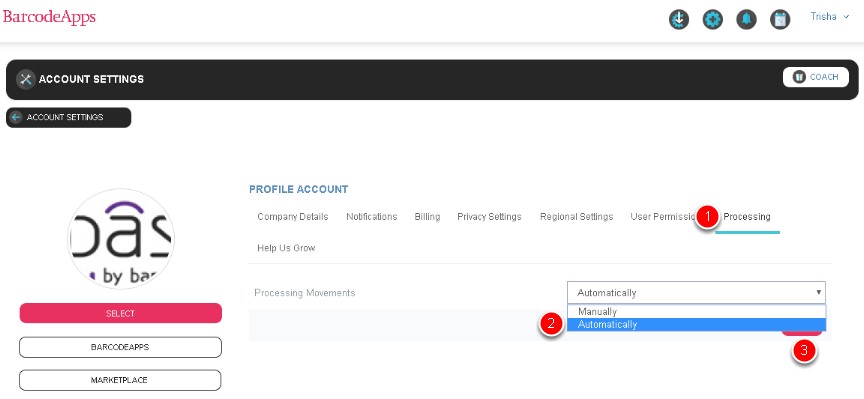The height and width of the screenshot is (399, 864).
Task: Click the Marketplace button
Action: (x=121, y=380)
